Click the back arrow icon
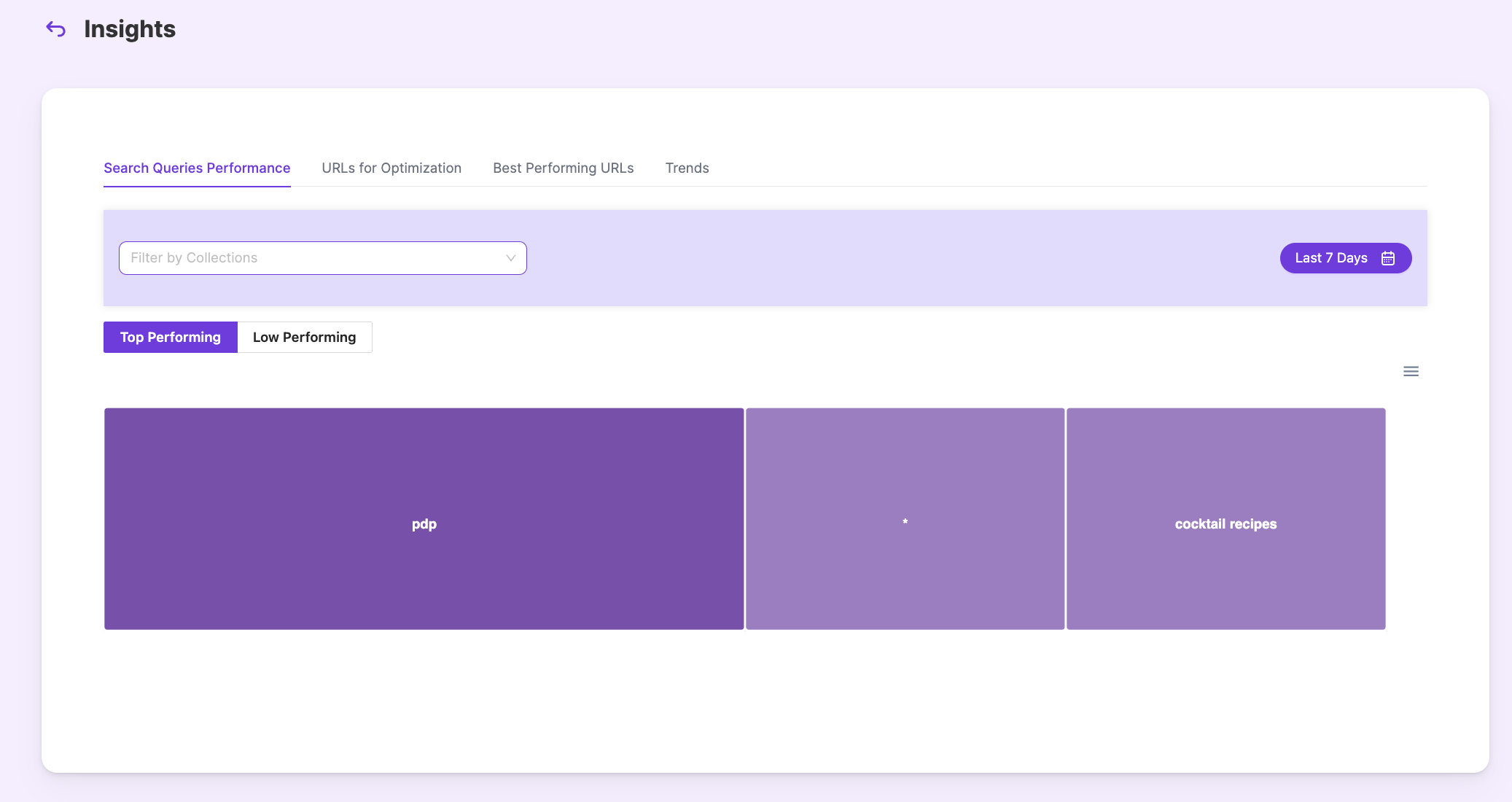 [55, 29]
